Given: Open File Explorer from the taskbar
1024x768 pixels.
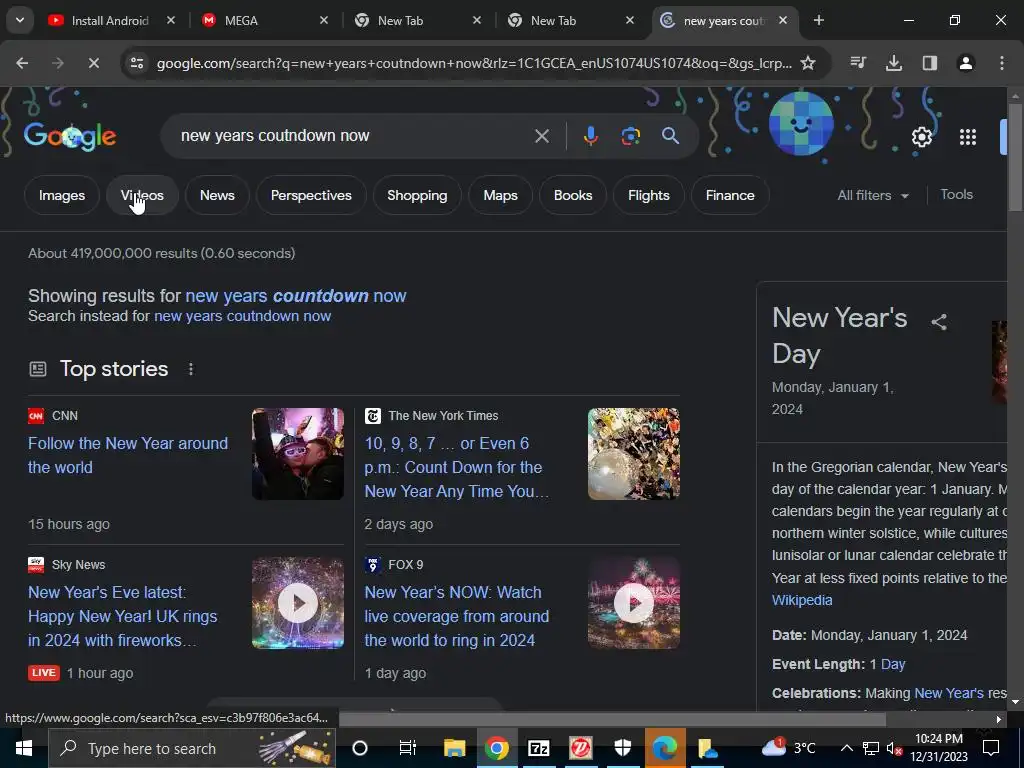Looking at the screenshot, I should [454, 748].
